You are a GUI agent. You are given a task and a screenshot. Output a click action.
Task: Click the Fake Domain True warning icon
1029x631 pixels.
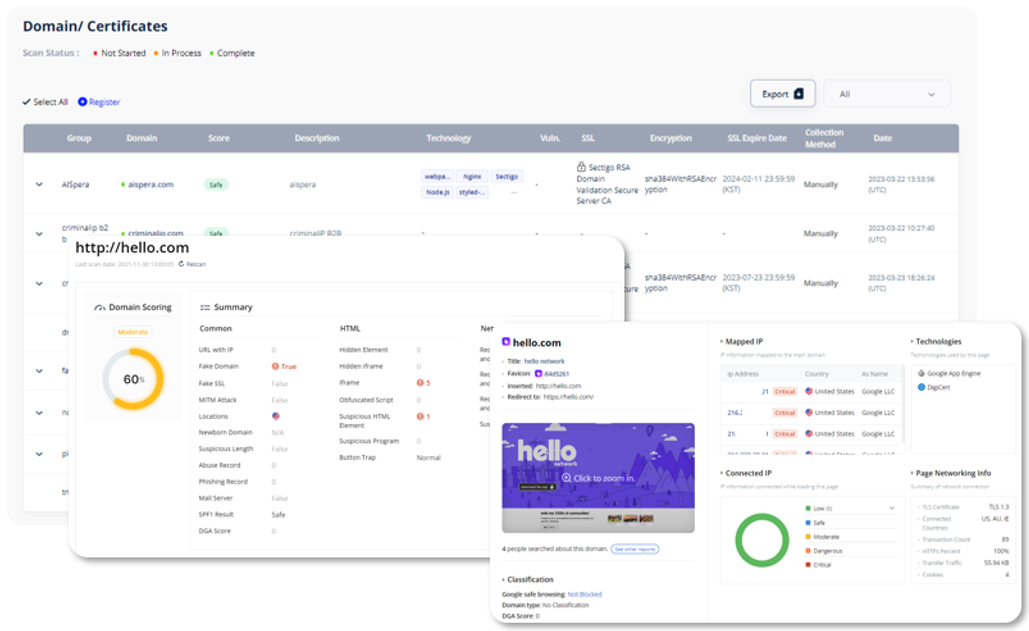tap(275, 366)
